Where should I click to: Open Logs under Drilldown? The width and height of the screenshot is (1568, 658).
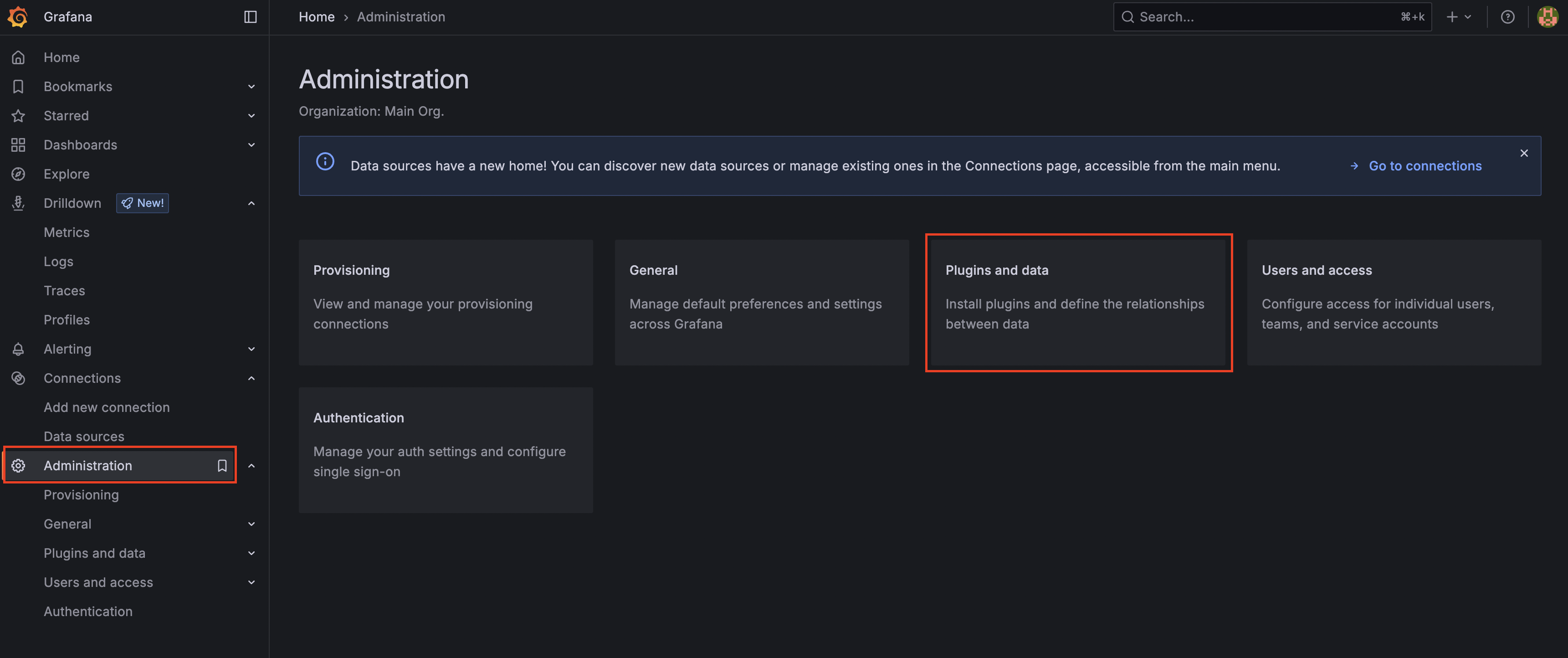(58, 262)
